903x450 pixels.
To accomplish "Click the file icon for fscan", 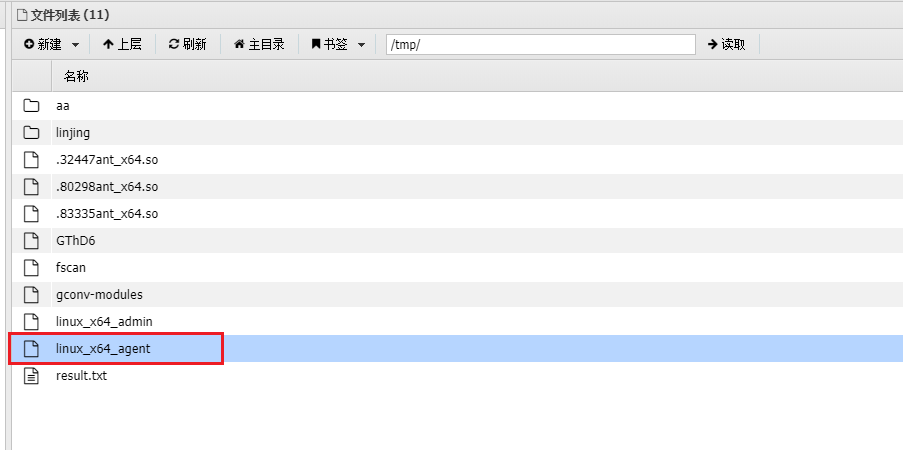I will (x=31, y=267).
